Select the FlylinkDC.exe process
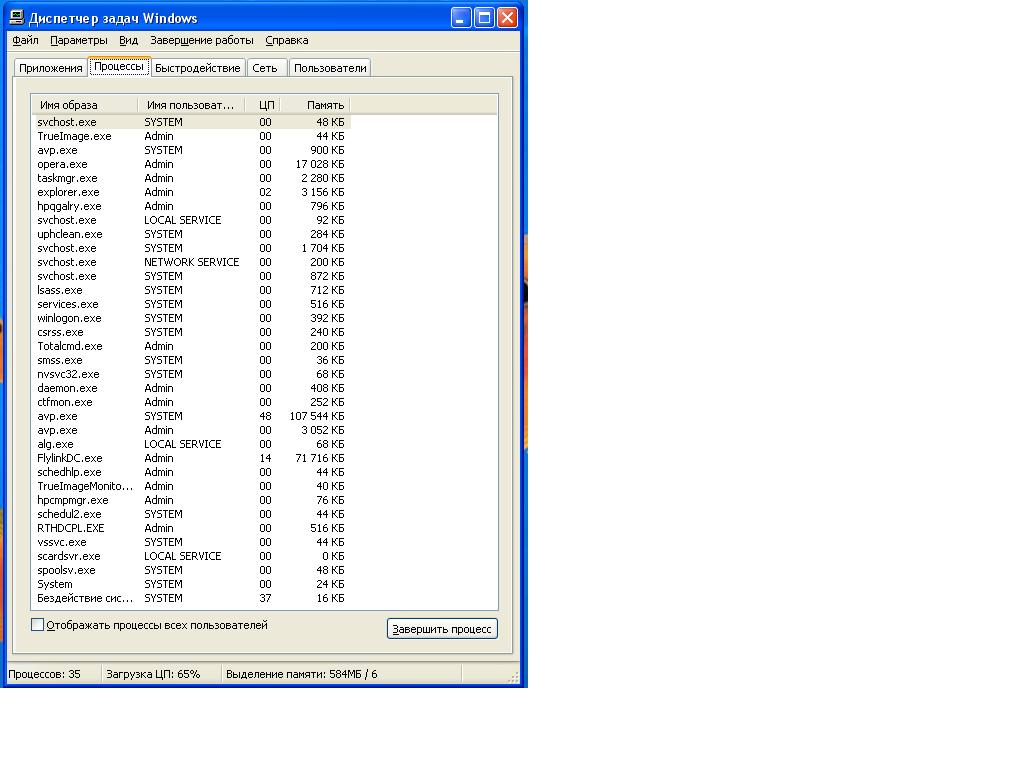Screen dimensions: 1024x768 click(191, 458)
